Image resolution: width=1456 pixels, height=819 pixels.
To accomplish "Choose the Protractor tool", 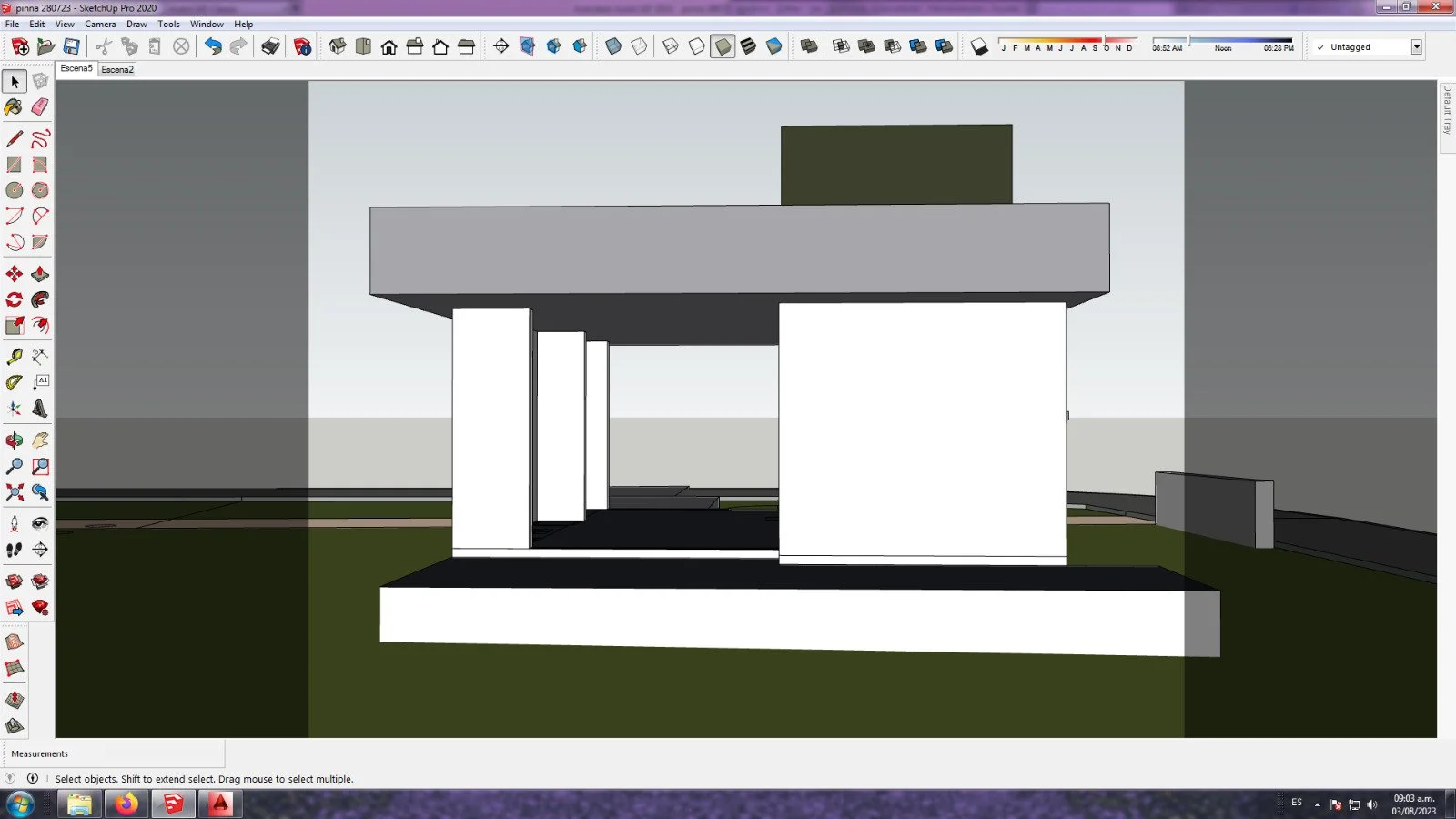I will (x=15, y=382).
